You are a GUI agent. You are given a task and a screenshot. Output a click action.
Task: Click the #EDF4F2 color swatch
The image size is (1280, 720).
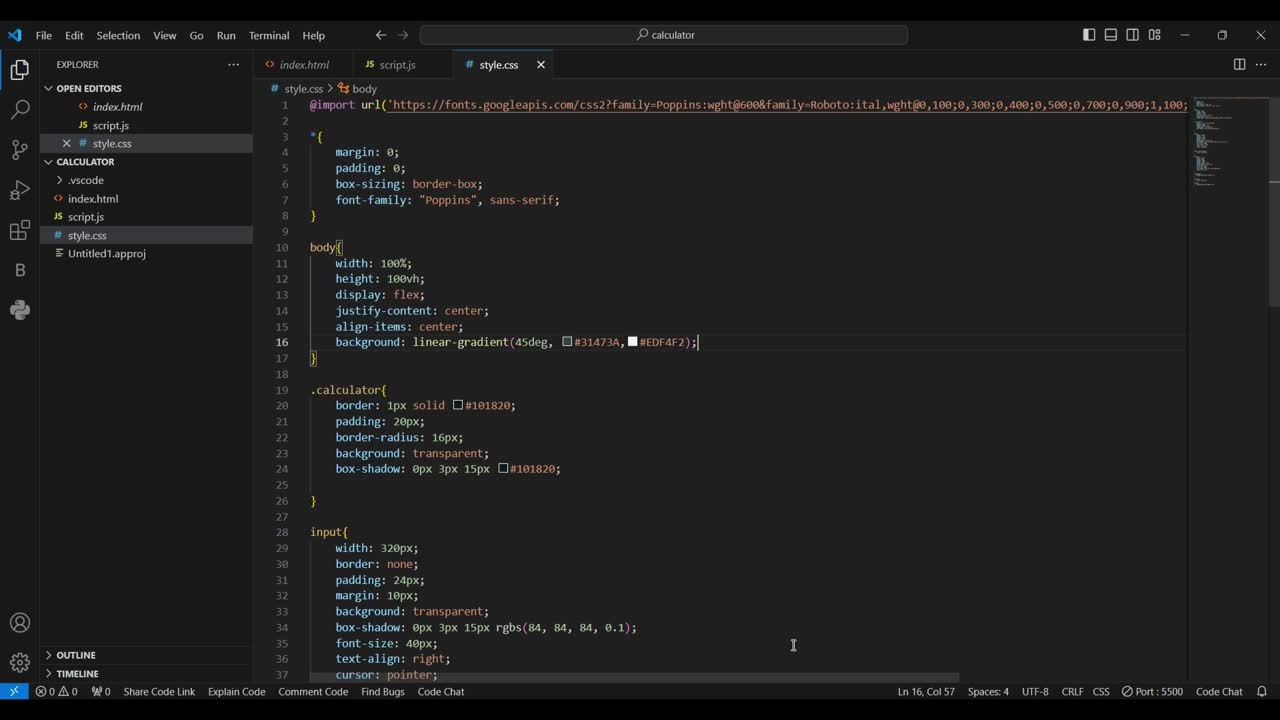(x=632, y=342)
